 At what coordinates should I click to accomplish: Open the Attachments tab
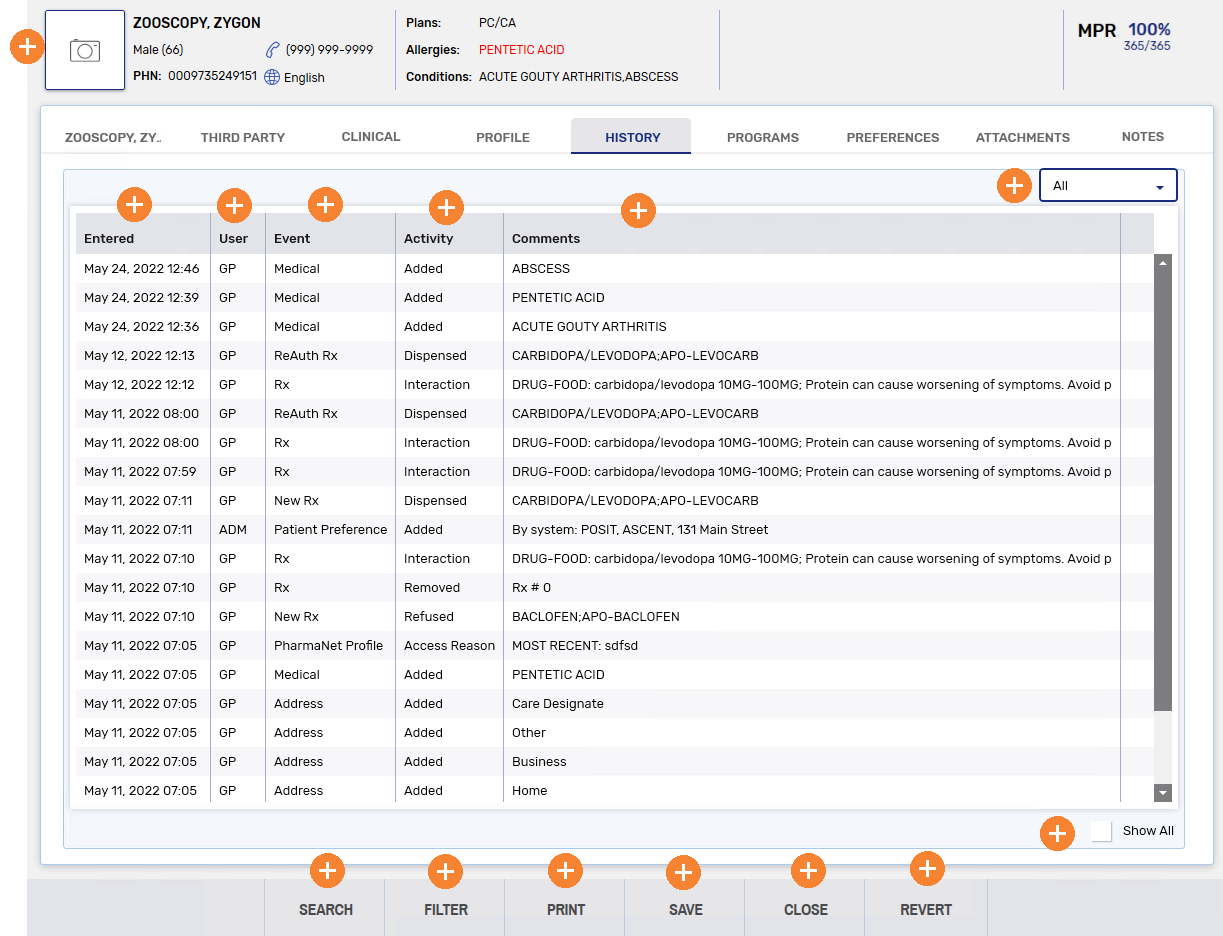tap(1023, 138)
